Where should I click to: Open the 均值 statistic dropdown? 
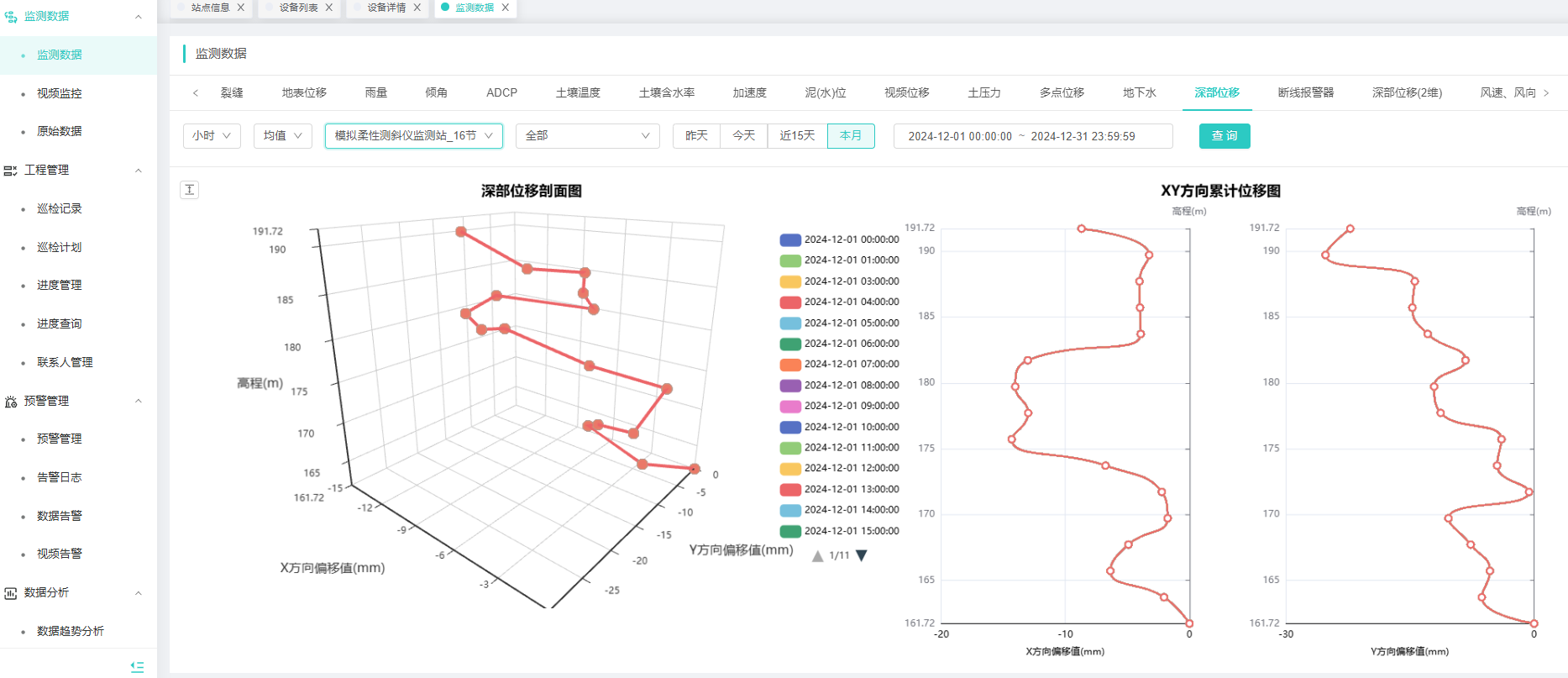(x=283, y=136)
